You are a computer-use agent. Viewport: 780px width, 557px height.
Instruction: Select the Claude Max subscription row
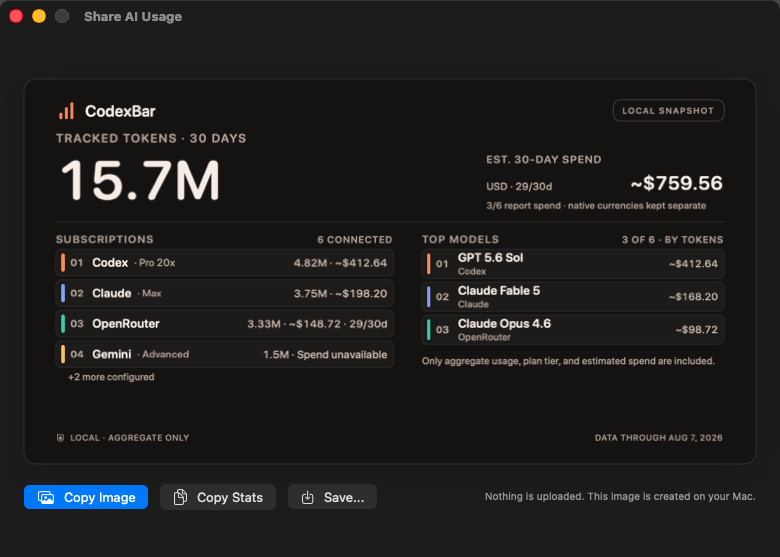(224, 293)
